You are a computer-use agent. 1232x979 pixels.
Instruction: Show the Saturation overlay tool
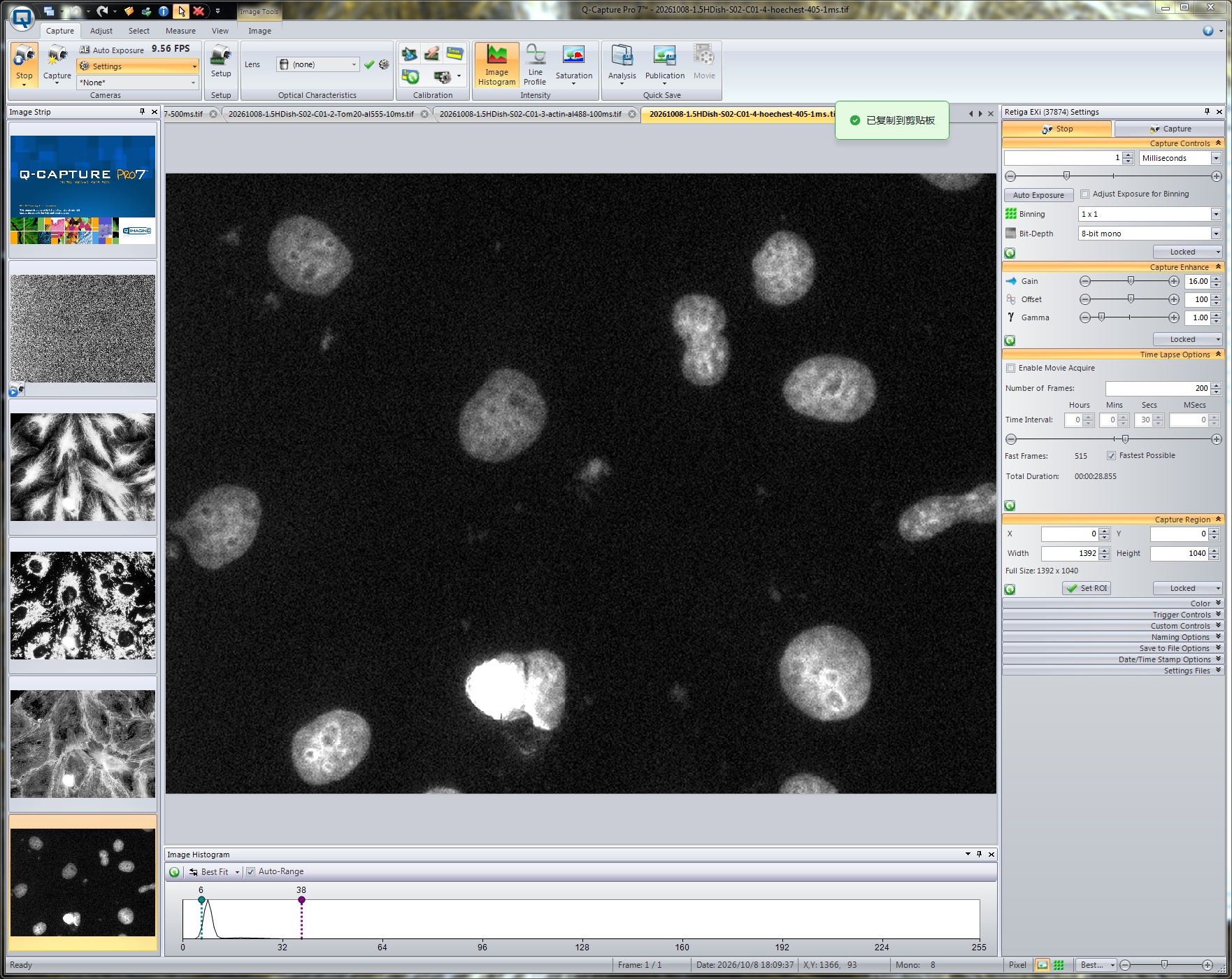(574, 64)
